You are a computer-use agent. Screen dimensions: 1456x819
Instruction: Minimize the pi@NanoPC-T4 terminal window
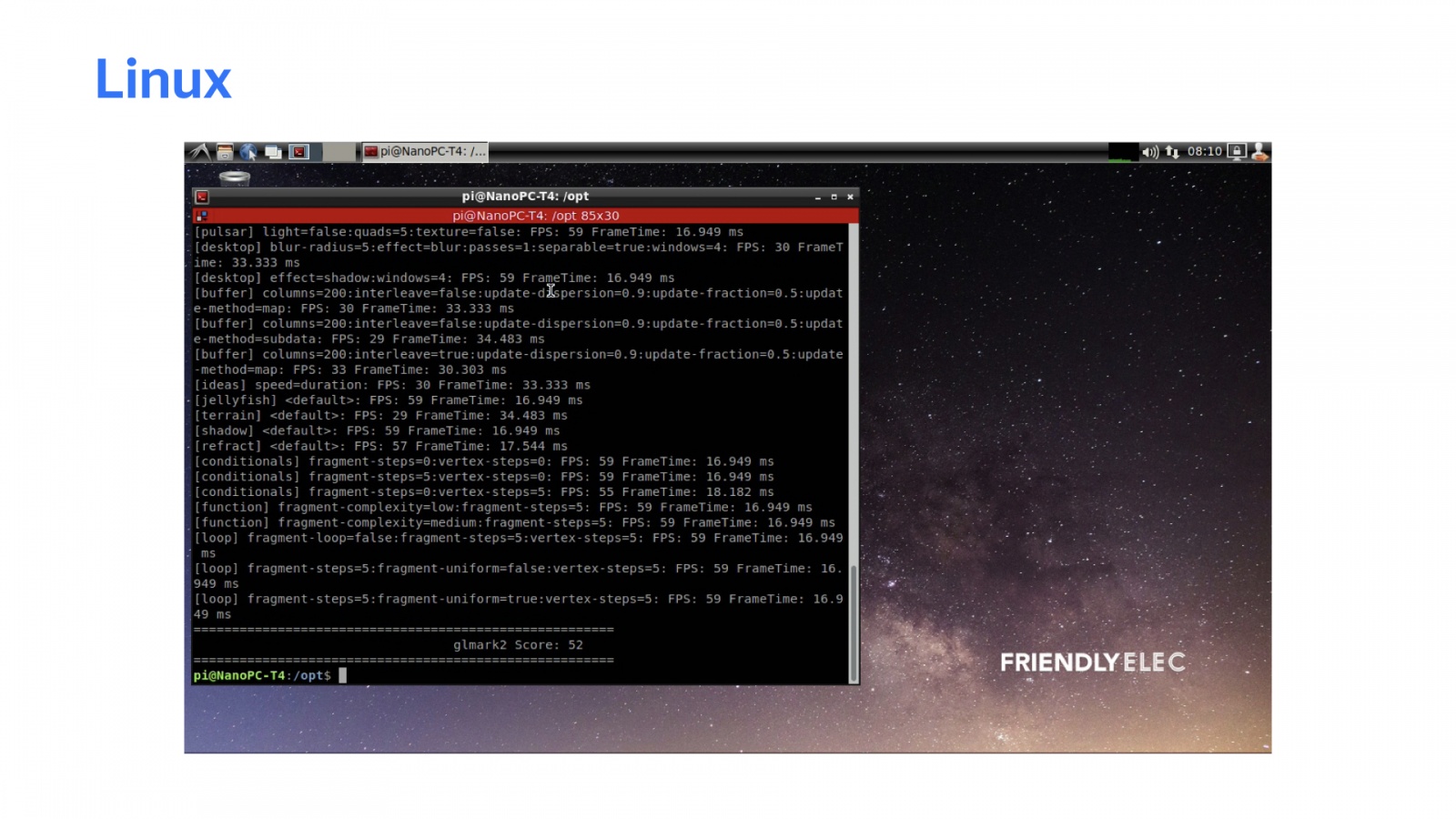[818, 197]
